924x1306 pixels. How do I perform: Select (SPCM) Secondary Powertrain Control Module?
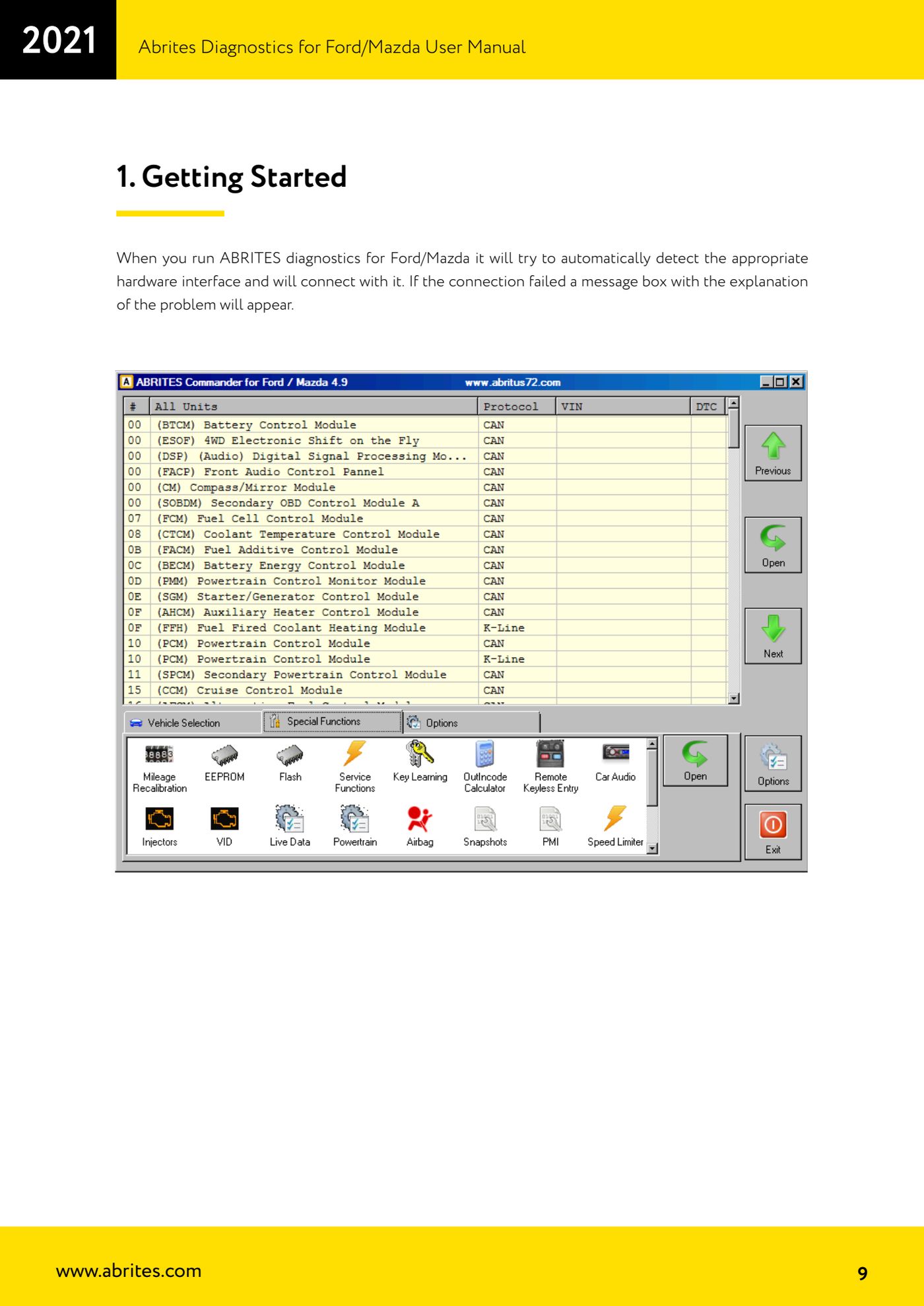point(426,675)
